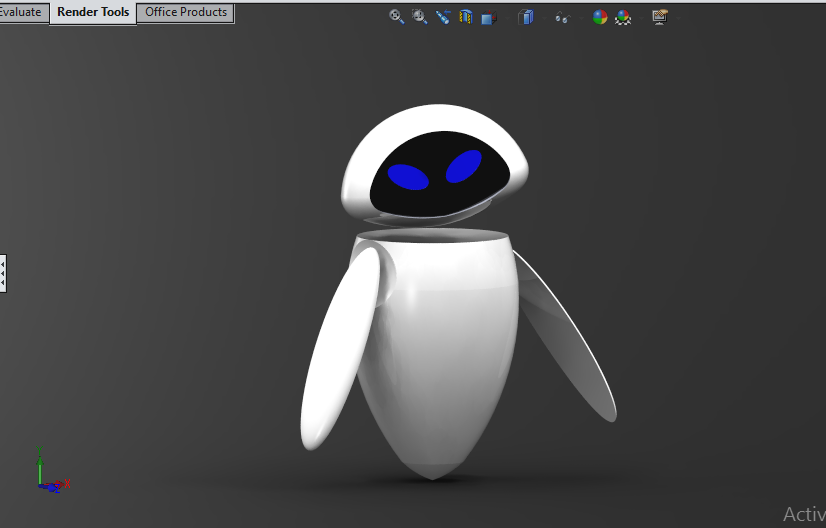Click the Apply Scene icon
The height and width of the screenshot is (528, 826).
(623, 17)
